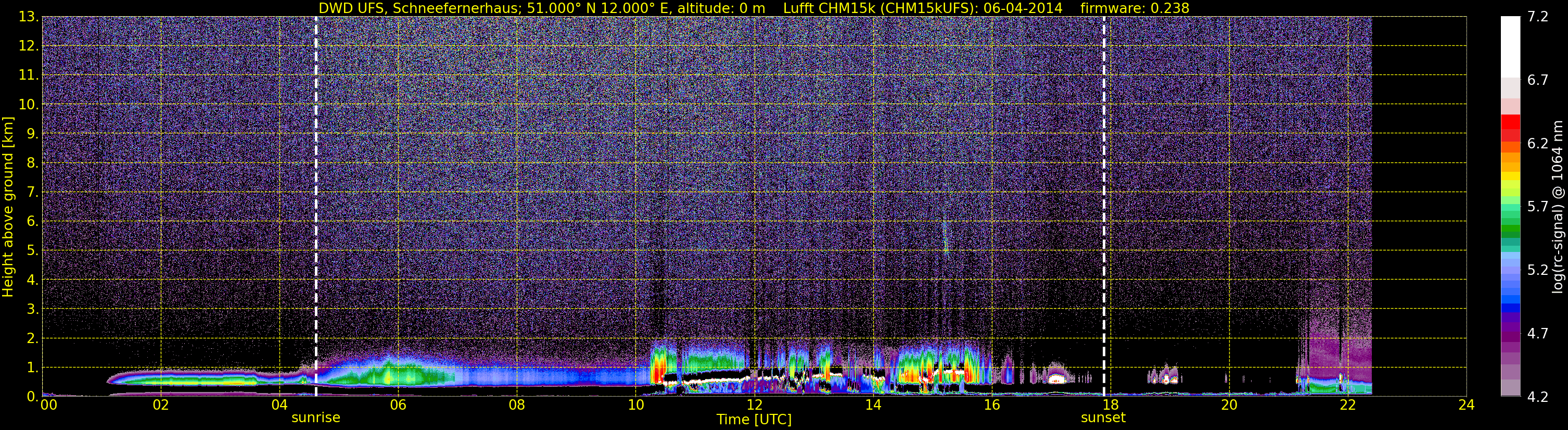Click the "3." height axis tick label
The image size is (1568, 430).
(x=33, y=309)
